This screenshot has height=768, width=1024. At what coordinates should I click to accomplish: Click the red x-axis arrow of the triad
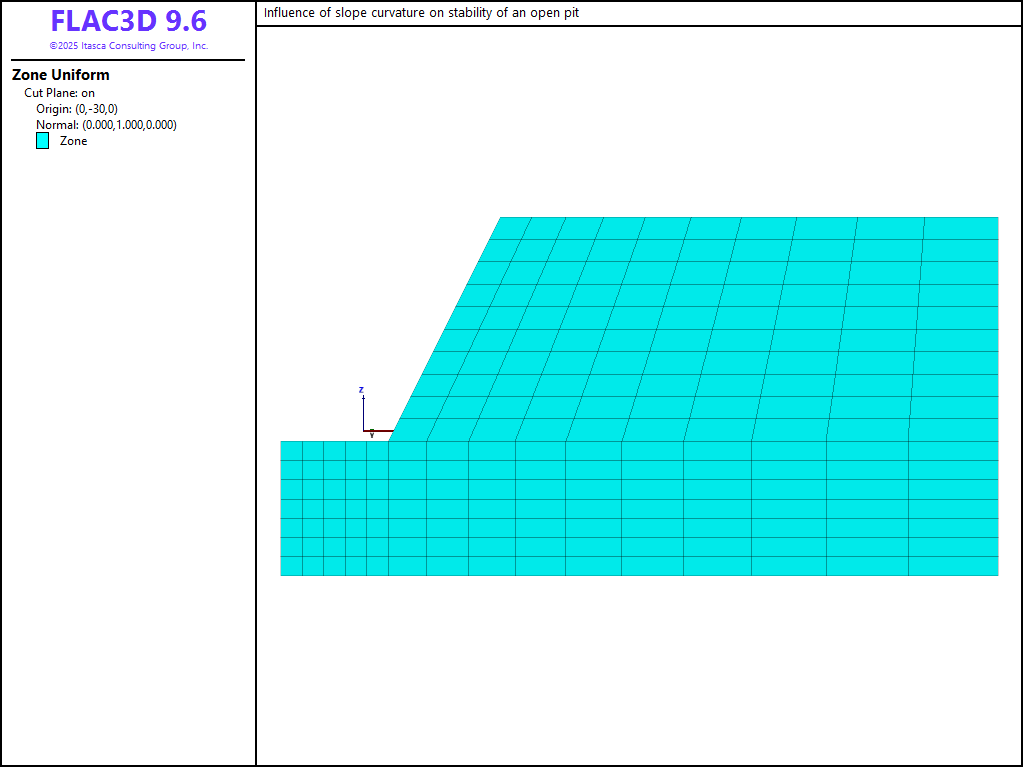[x=378, y=431]
